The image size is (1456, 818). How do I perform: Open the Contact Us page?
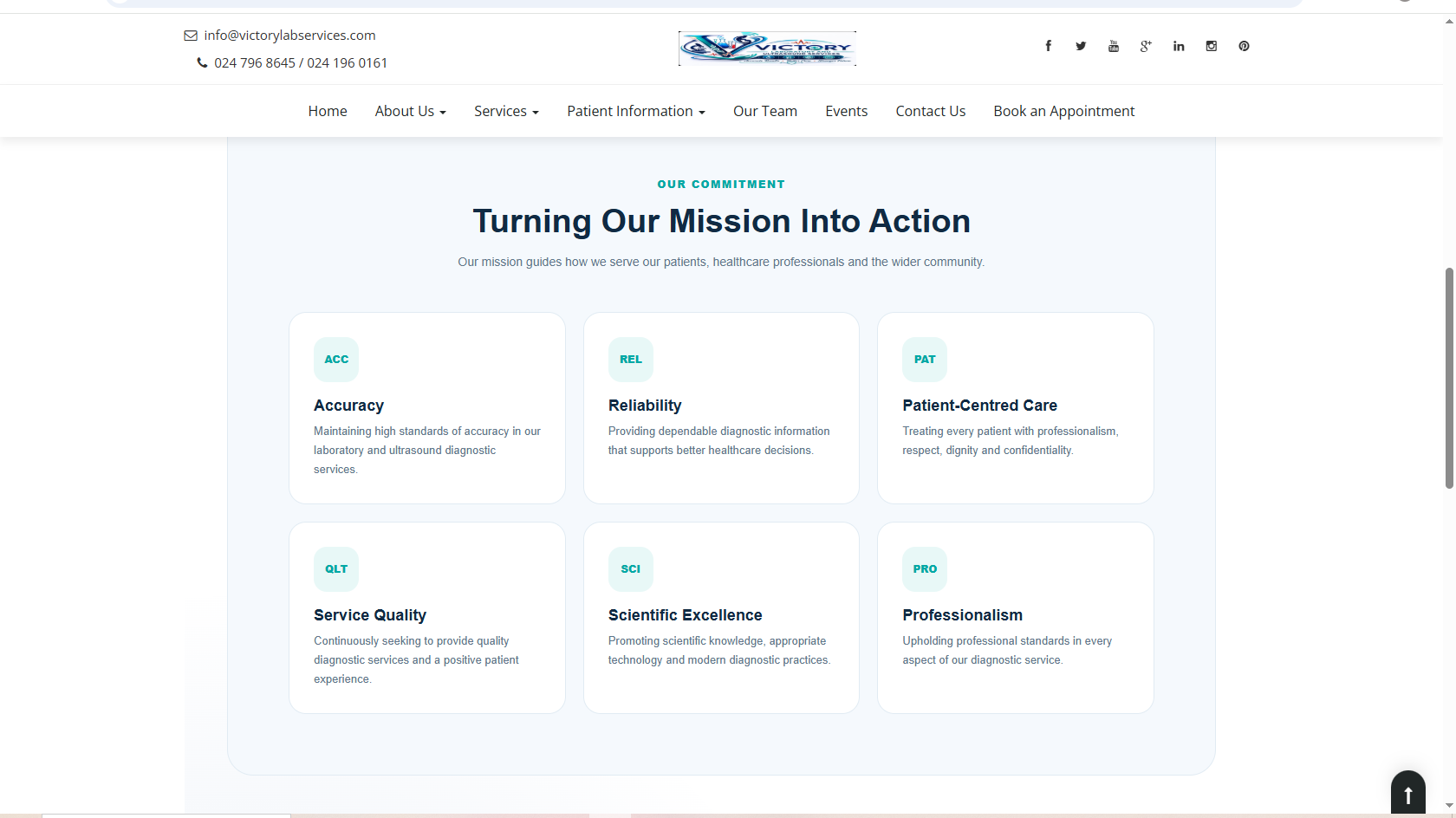tap(931, 111)
